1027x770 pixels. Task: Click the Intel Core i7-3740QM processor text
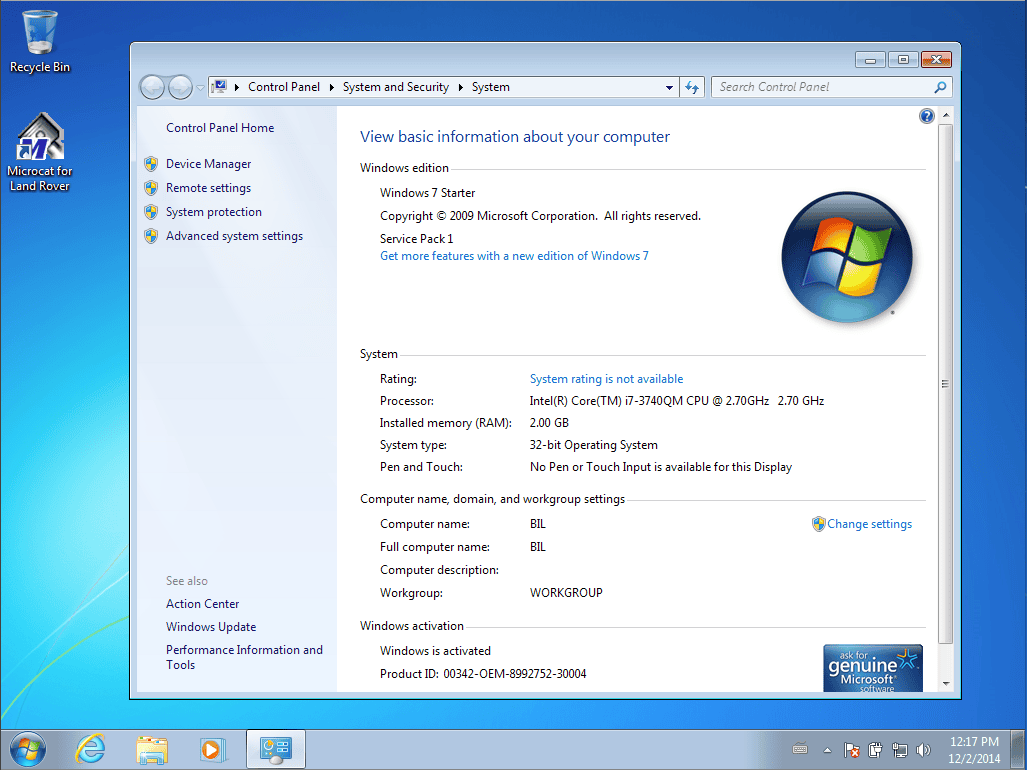point(677,401)
